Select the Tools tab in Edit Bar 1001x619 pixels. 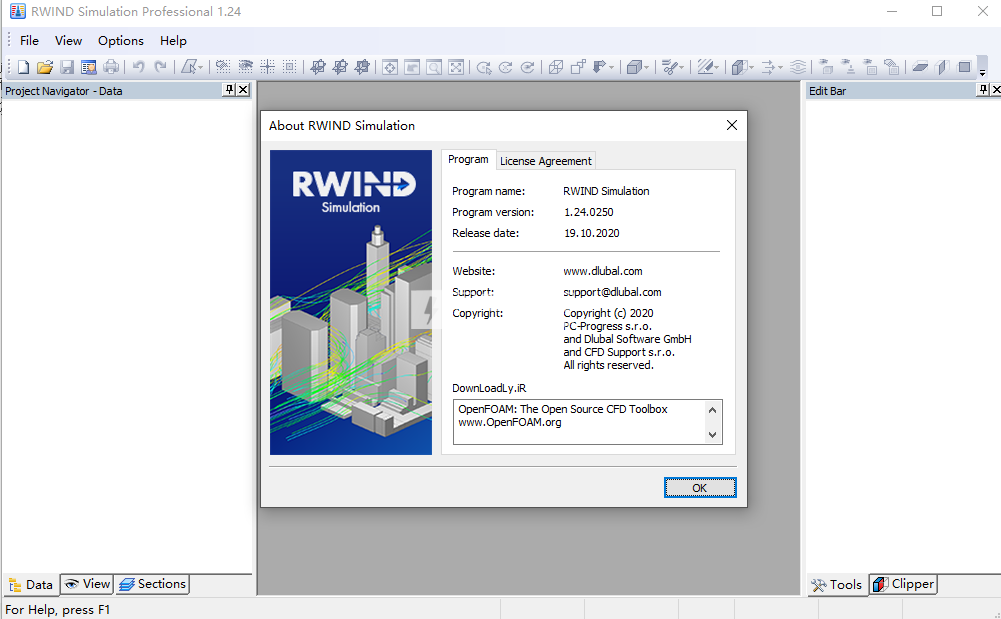[x=837, y=585]
